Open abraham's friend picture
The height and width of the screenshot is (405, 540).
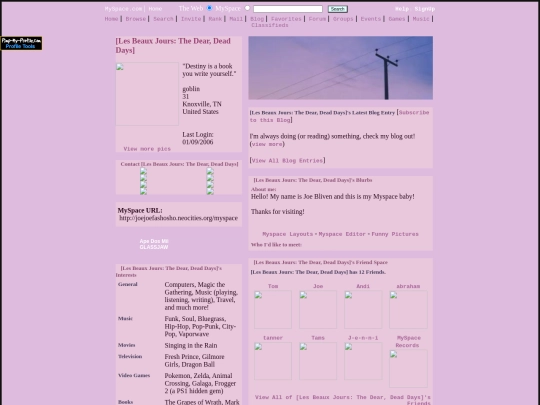point(408,309)
